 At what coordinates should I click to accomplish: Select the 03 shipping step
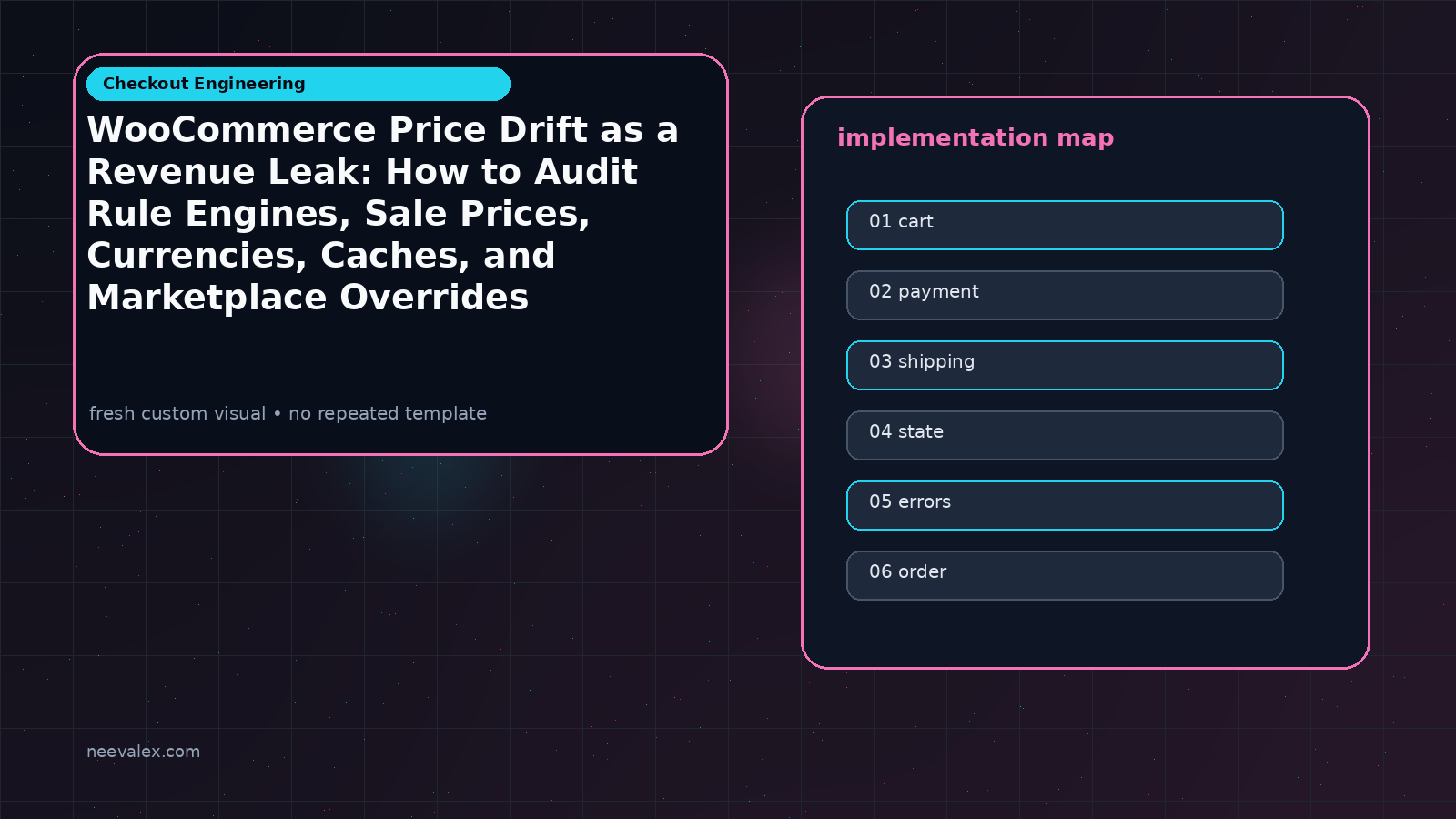point(1065,365)
